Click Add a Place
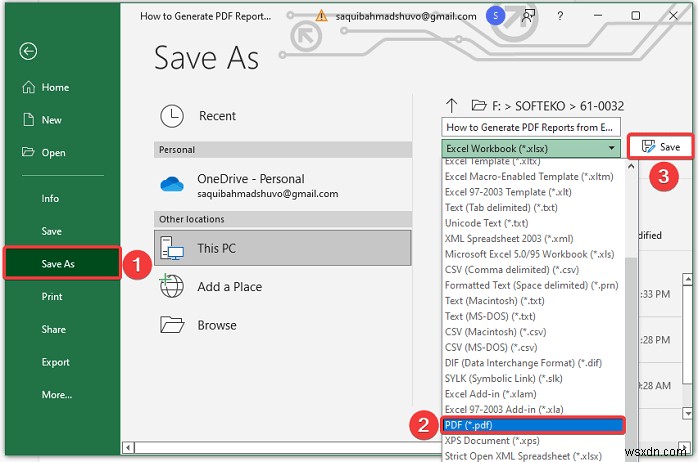 pos(283,287)
